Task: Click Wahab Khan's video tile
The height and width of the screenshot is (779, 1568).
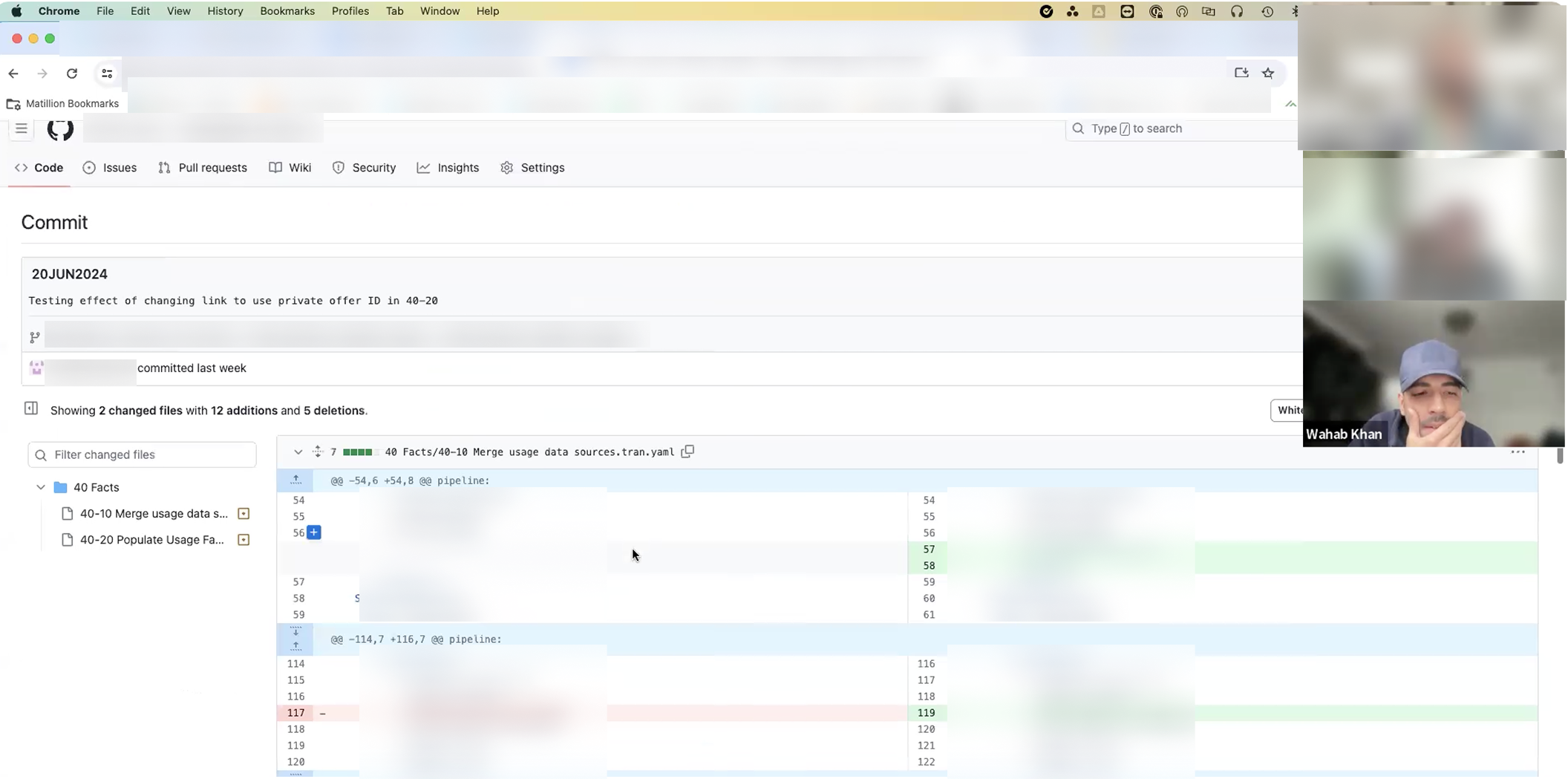Action: tap(1434, 374)
